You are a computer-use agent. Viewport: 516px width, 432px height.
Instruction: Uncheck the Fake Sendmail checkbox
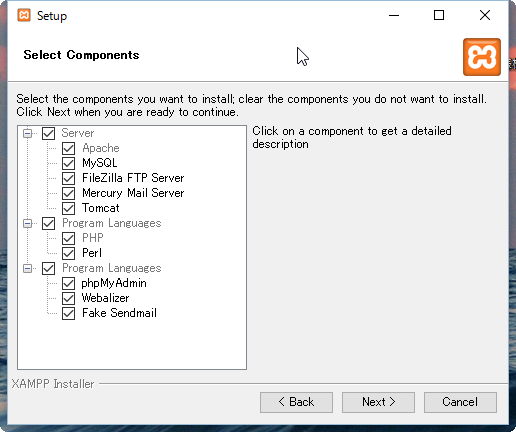(68, 313)
